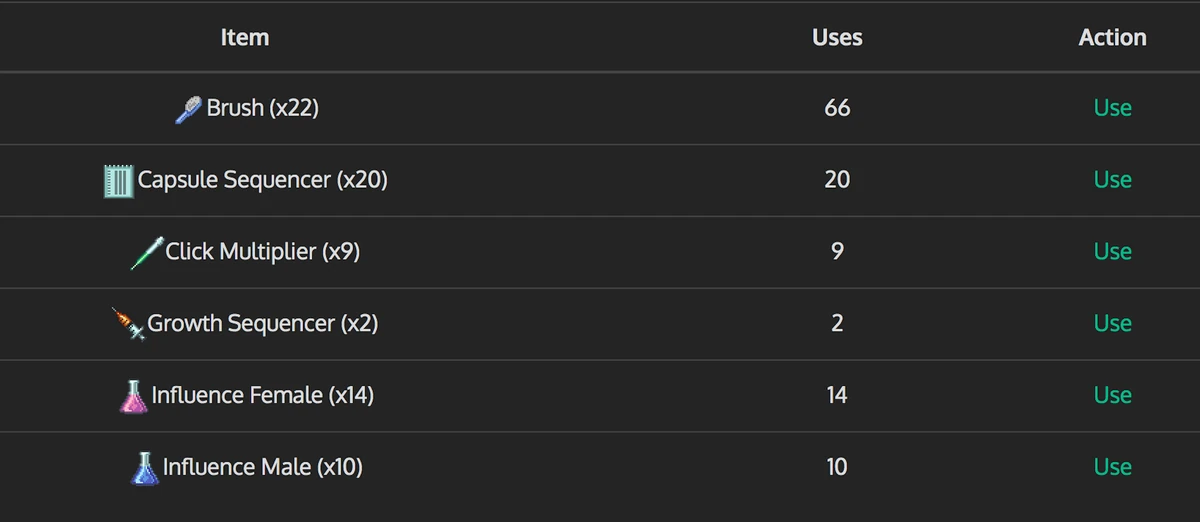Click the Growth Sequencer (x2) name
Image resolution: width=1200 pixels, height=522 pixels.
point(262,324)
